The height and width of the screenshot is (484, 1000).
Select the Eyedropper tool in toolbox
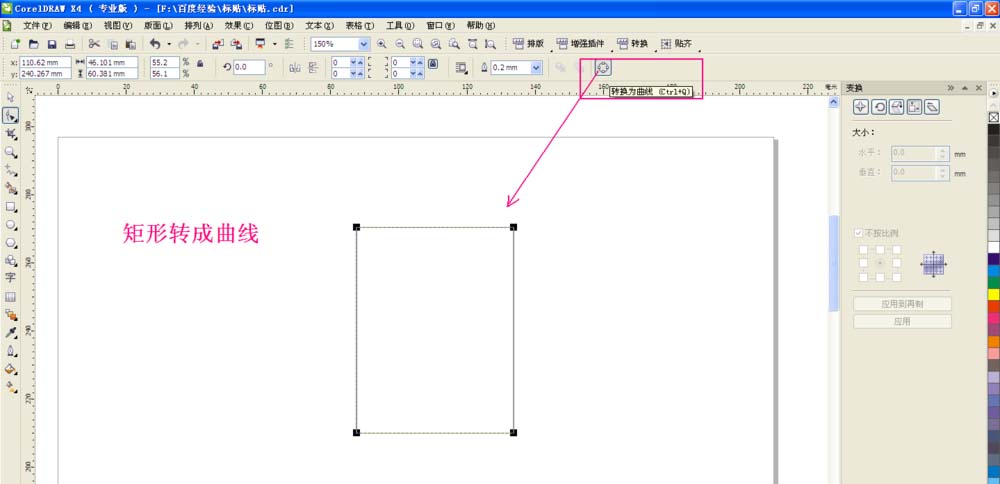pos(10,333)
